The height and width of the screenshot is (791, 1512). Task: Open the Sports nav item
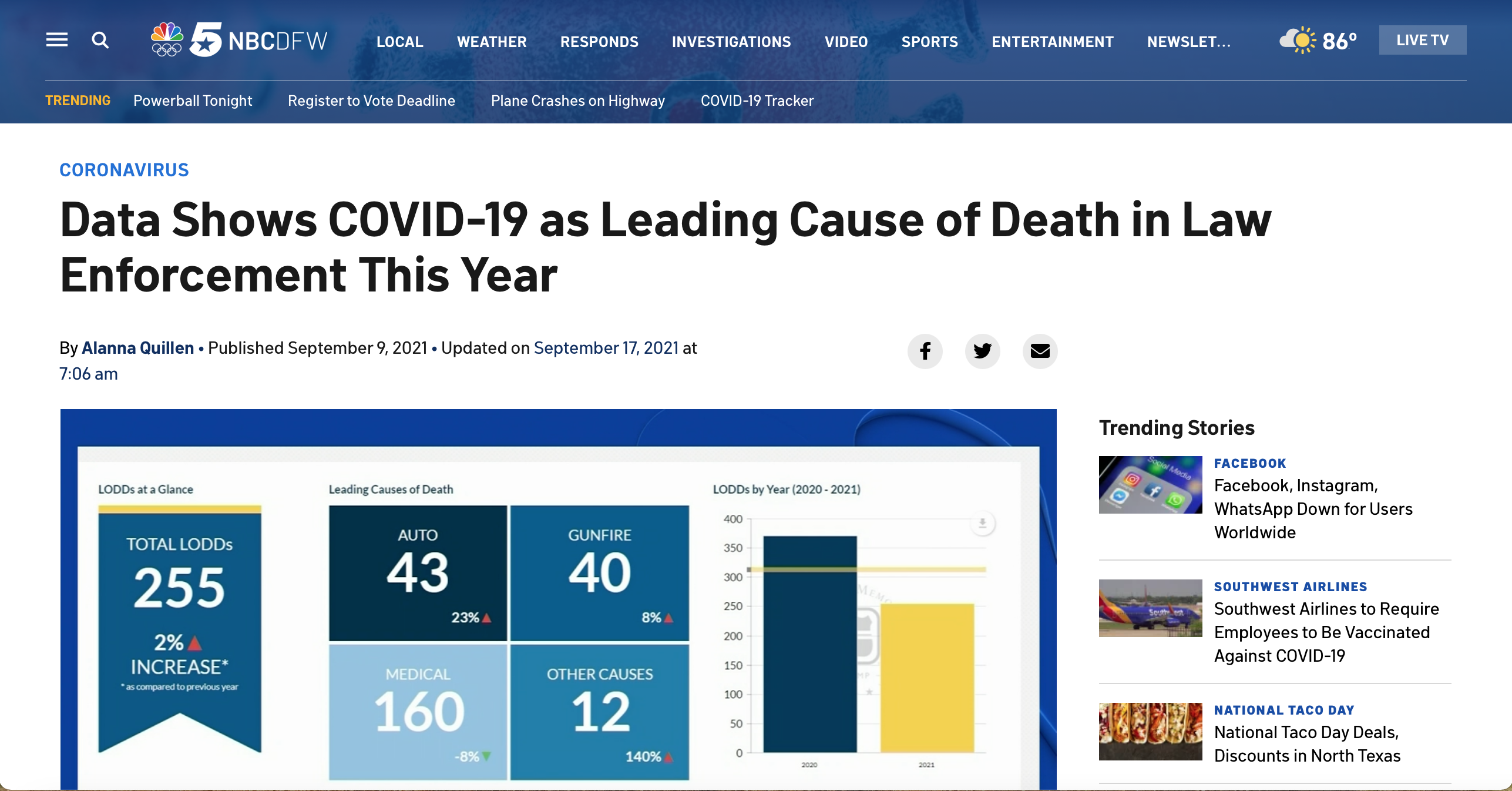tap(929, 42)
